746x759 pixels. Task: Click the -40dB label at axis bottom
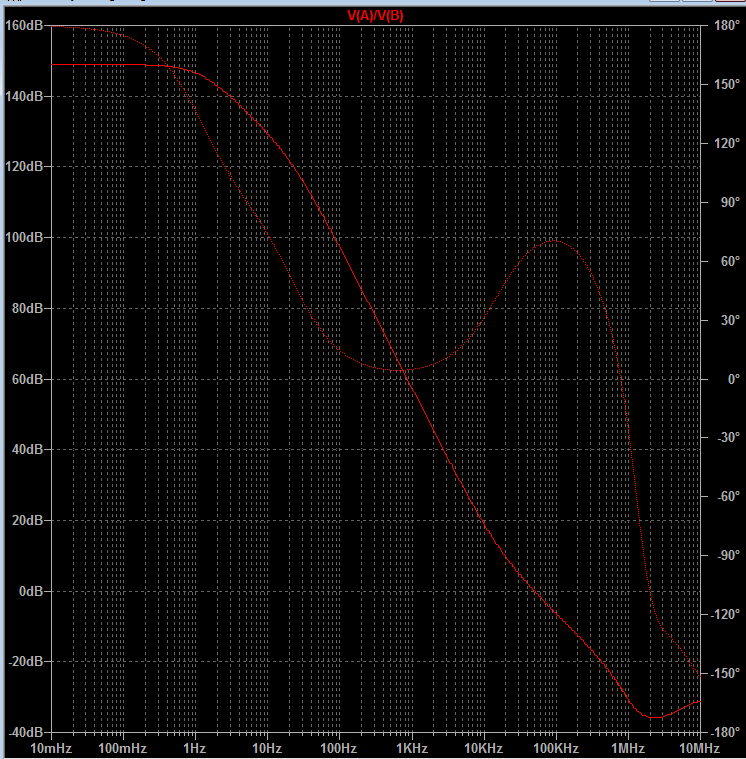tap(25, 732)
